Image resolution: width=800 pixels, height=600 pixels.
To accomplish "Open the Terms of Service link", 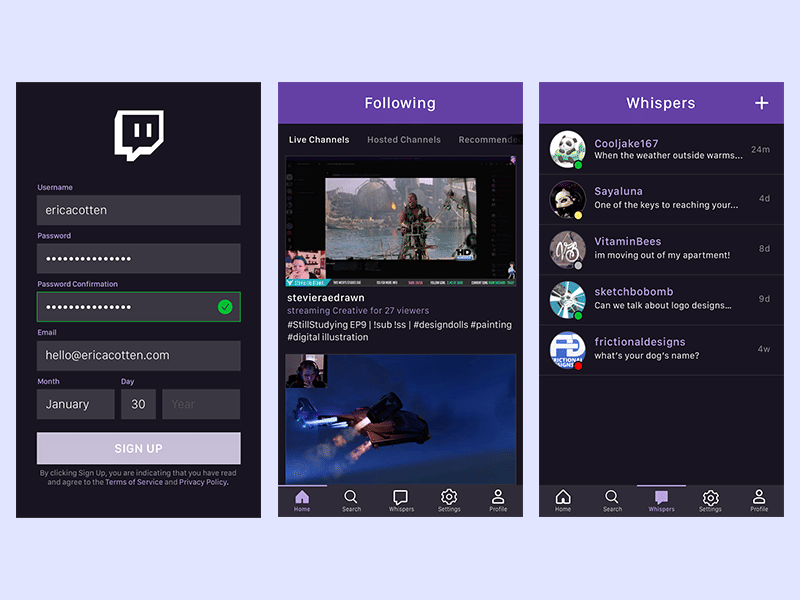I will (x=133, y=482).
